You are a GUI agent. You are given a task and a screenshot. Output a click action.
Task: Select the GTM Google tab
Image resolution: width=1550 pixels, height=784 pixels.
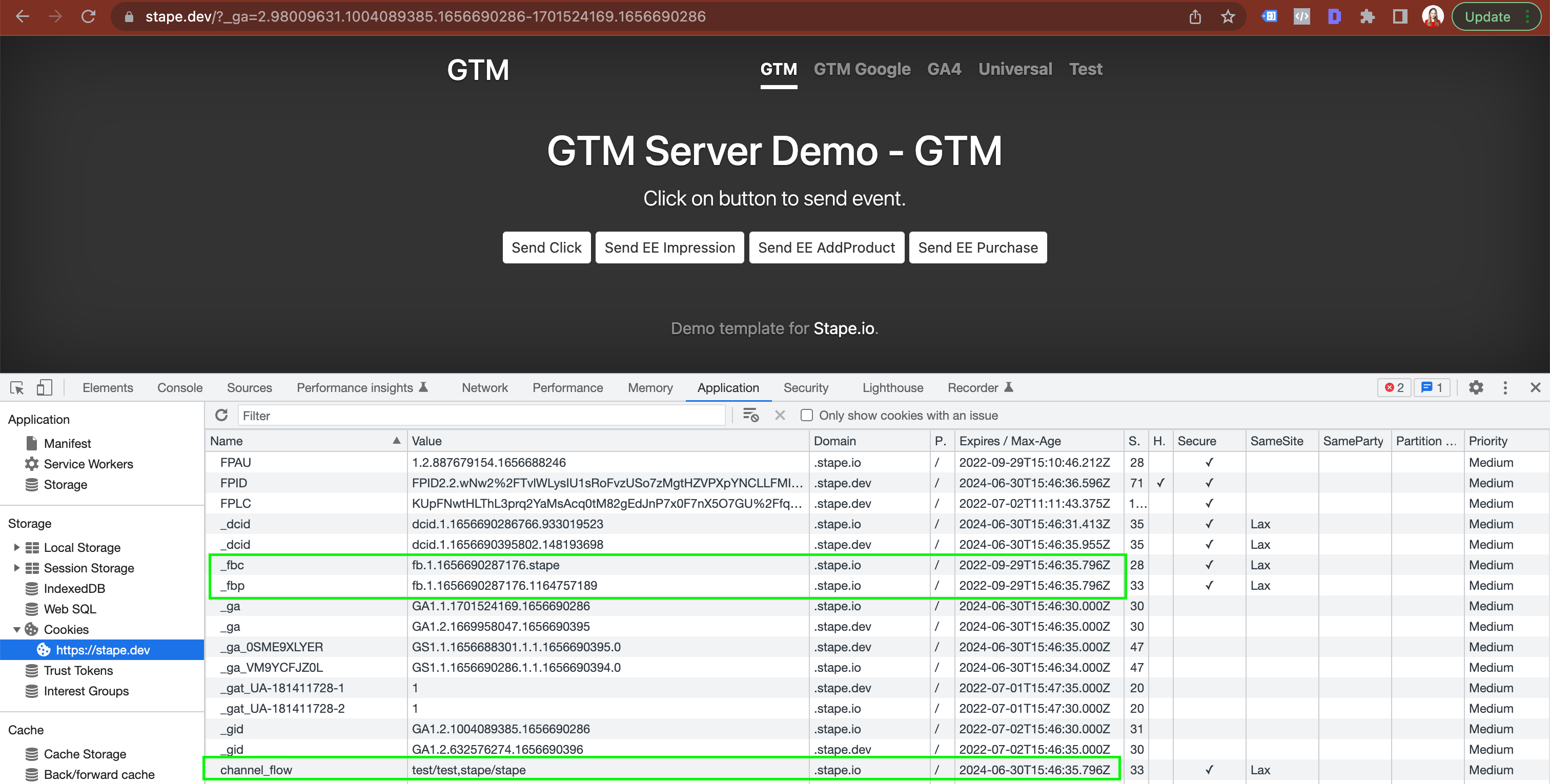[x=862, y=69]
